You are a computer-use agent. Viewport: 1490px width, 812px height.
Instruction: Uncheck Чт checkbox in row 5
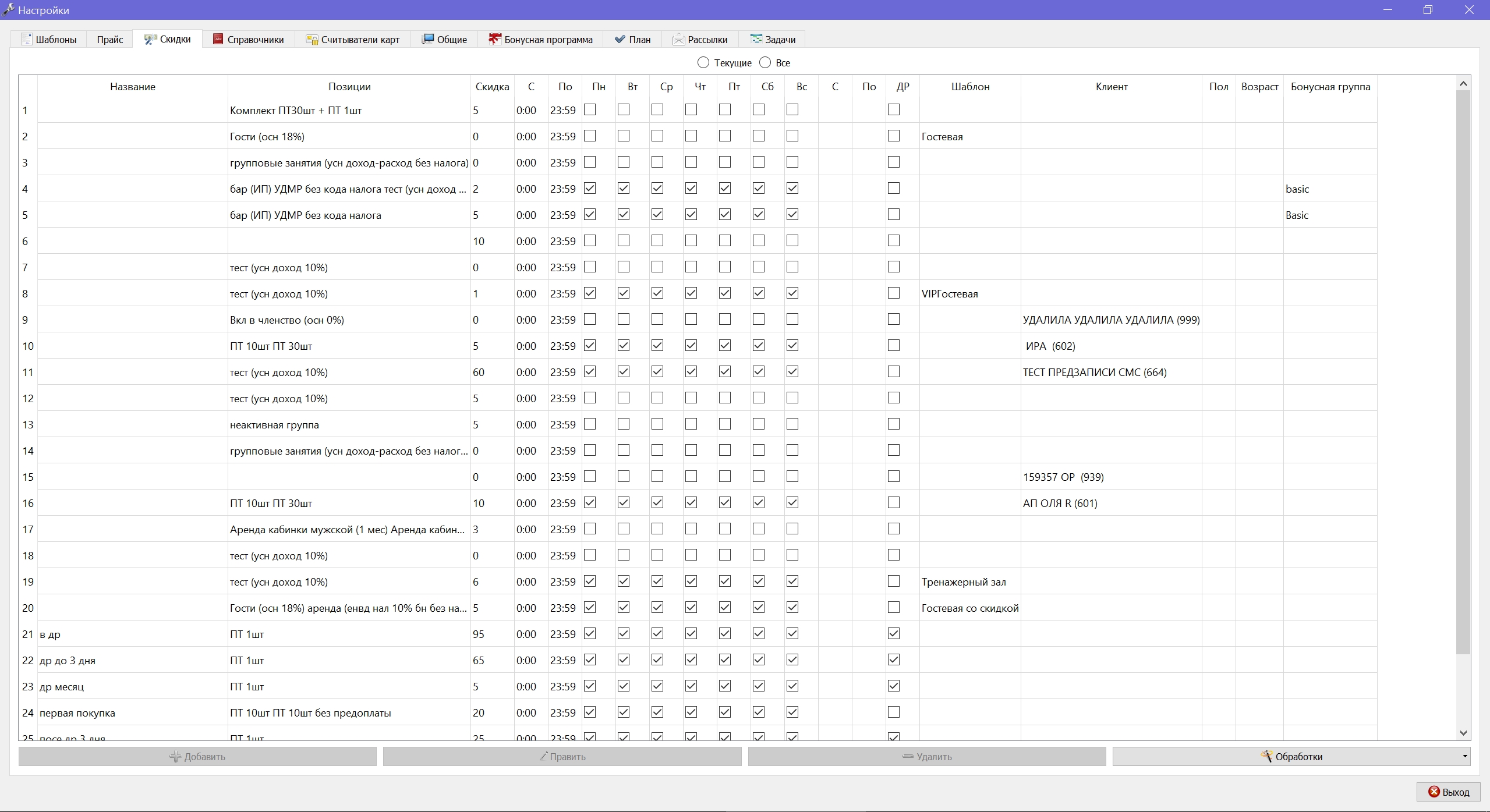(691, 214)
